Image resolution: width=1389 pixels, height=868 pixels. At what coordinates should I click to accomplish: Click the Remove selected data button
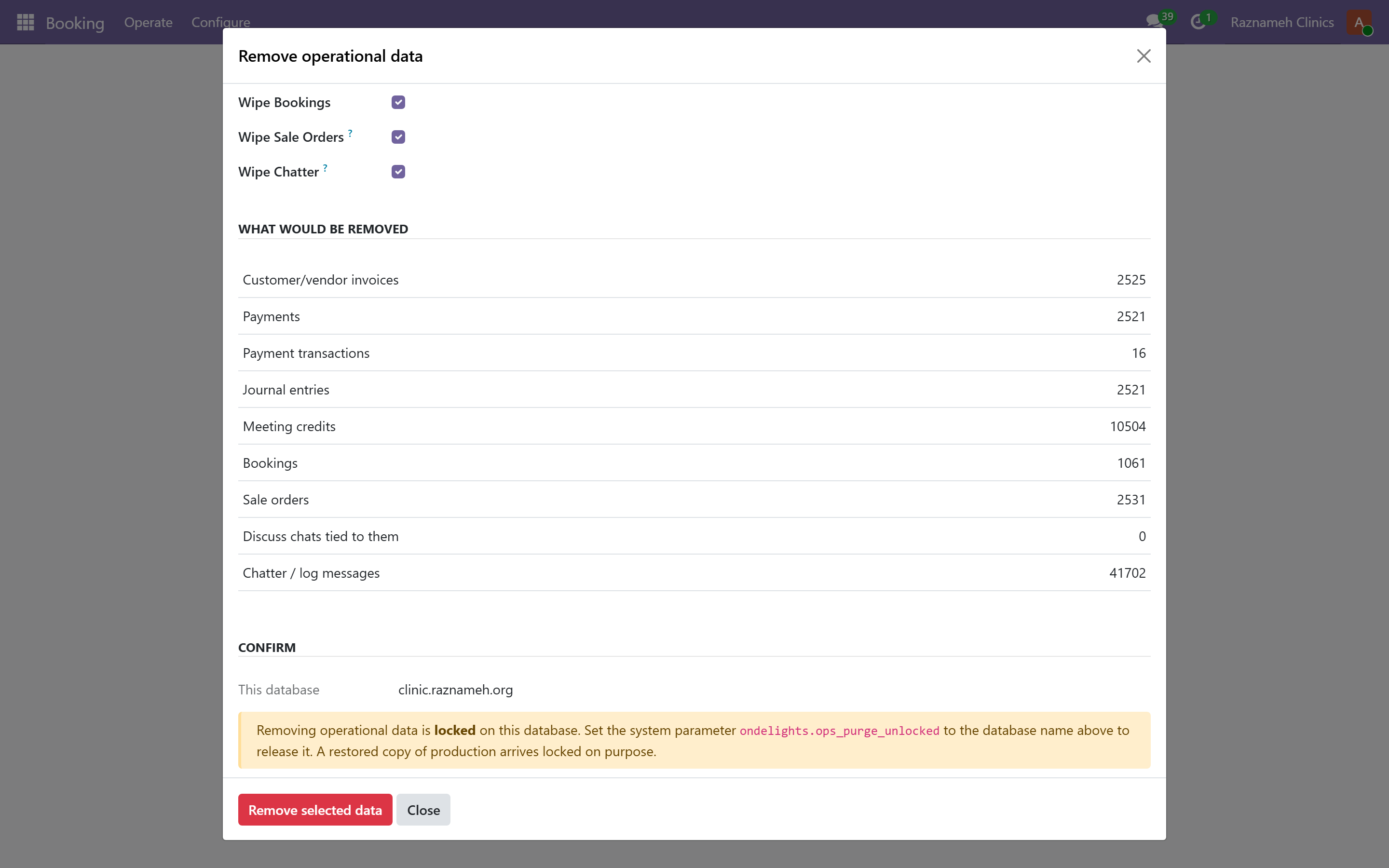(315, 810)
